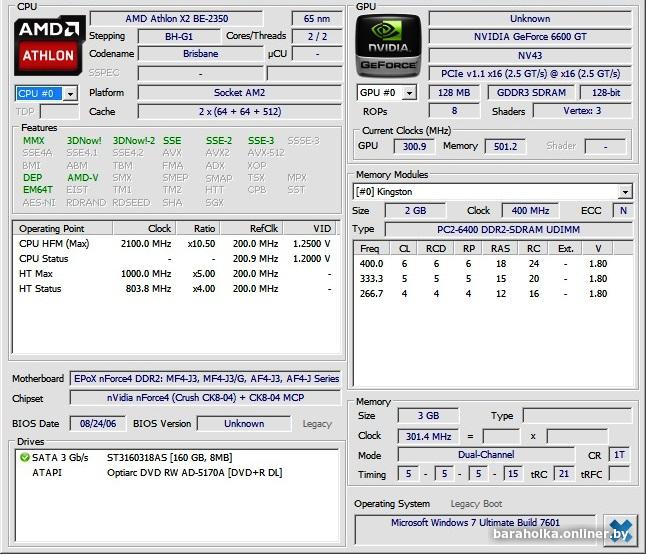This screenshot has width=649, height=555.
Task: Click the NV43 GPU codename field
Action: click(x=530, y=55)
